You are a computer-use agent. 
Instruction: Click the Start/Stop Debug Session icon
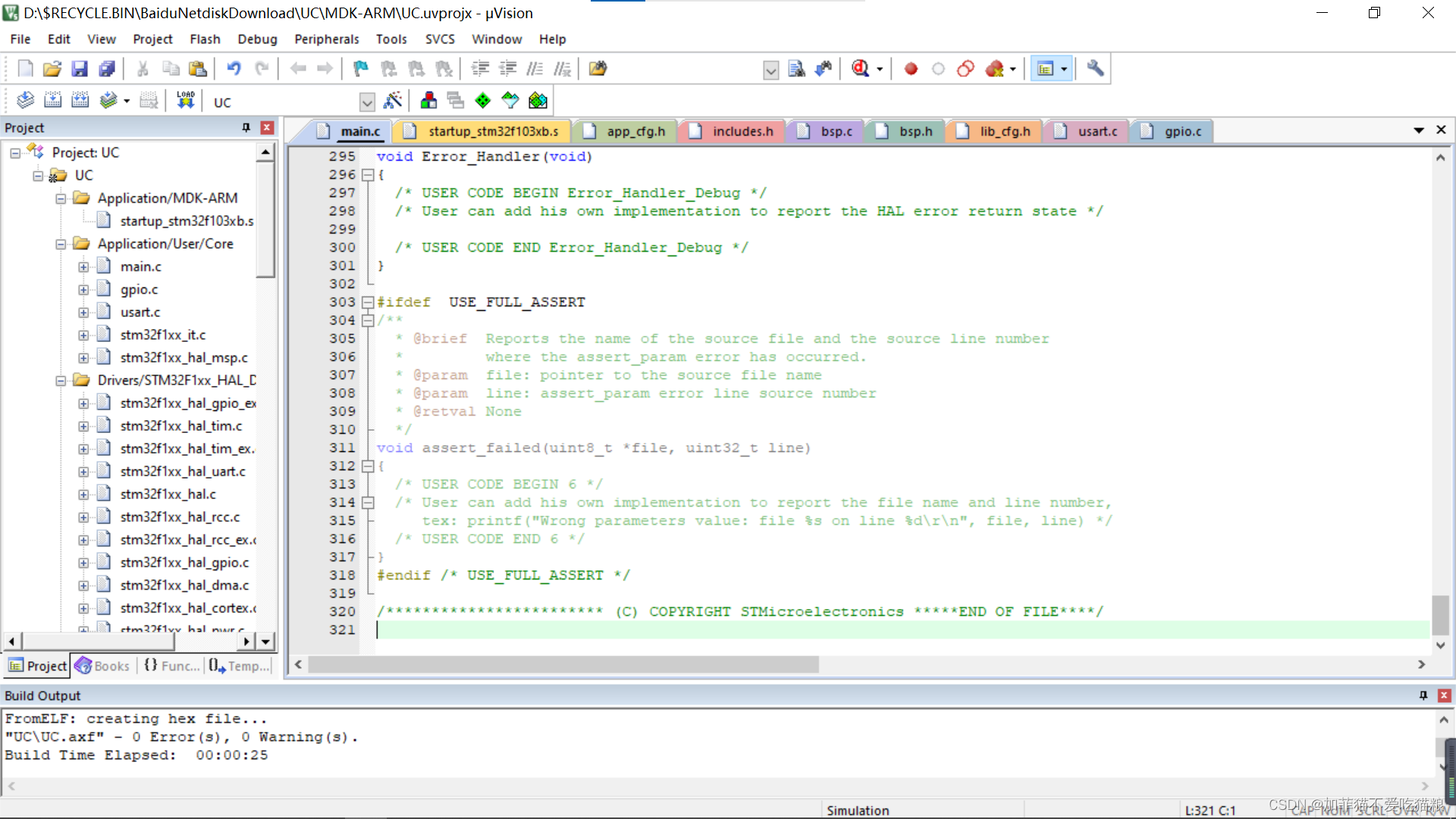pos(860,69)
